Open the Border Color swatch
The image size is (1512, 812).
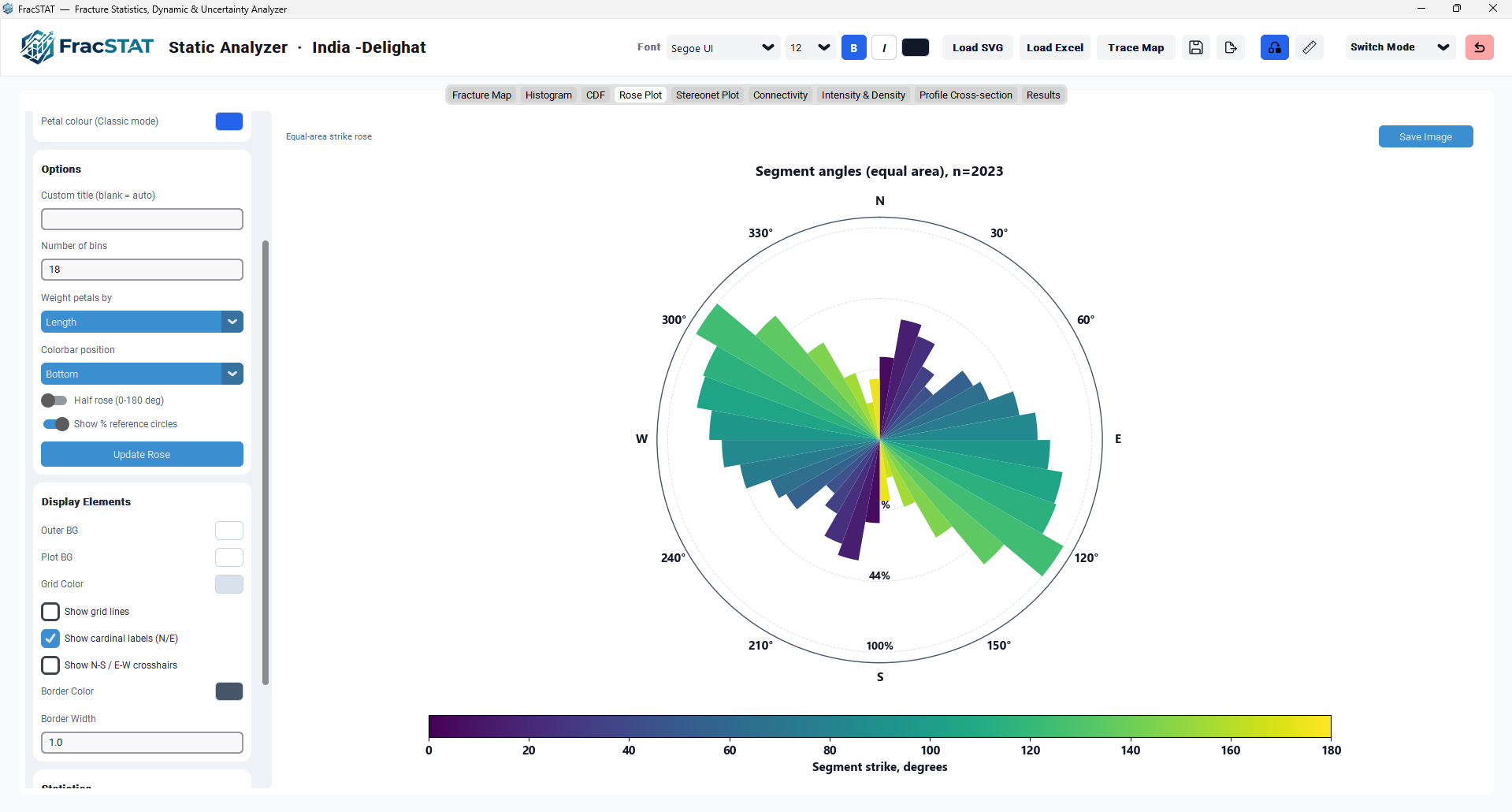point(229,691)
